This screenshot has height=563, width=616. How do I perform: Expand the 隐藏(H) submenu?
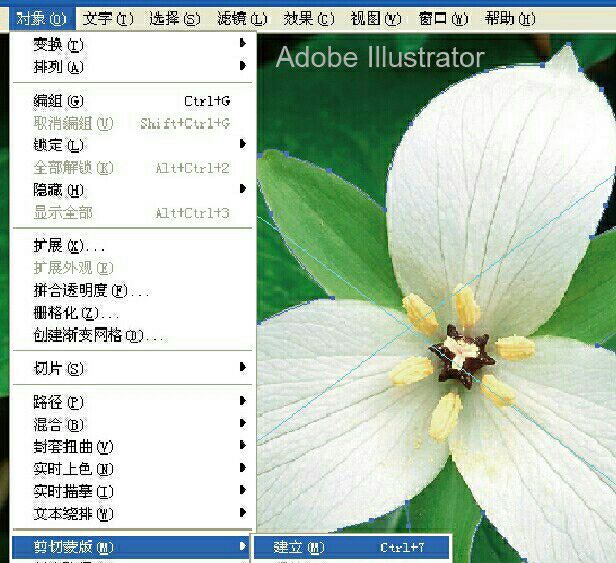(x=133, y=190)
